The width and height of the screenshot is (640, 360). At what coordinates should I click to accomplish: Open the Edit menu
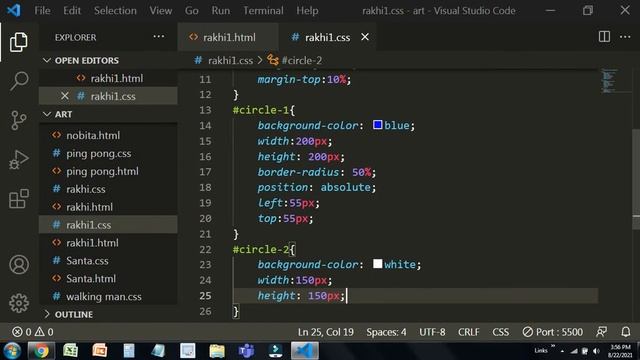tap(72, 10)
